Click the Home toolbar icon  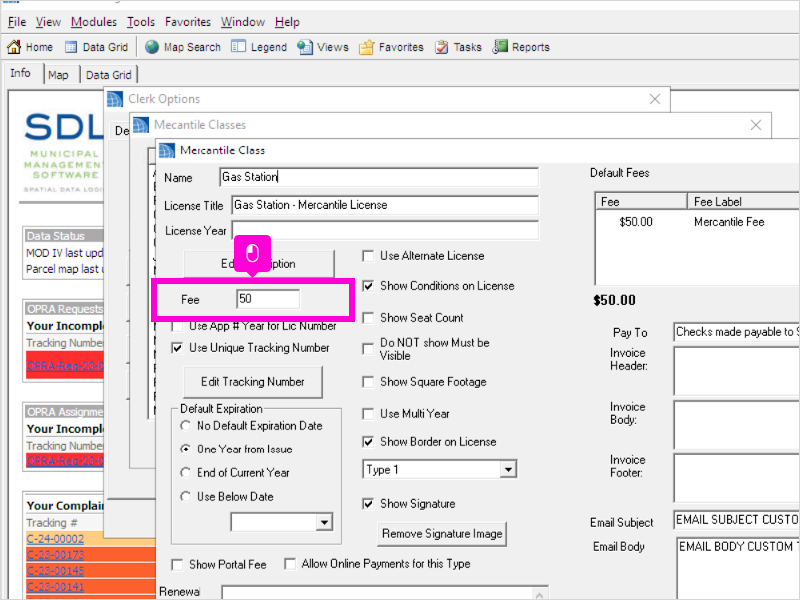click(x=14, y=47)
